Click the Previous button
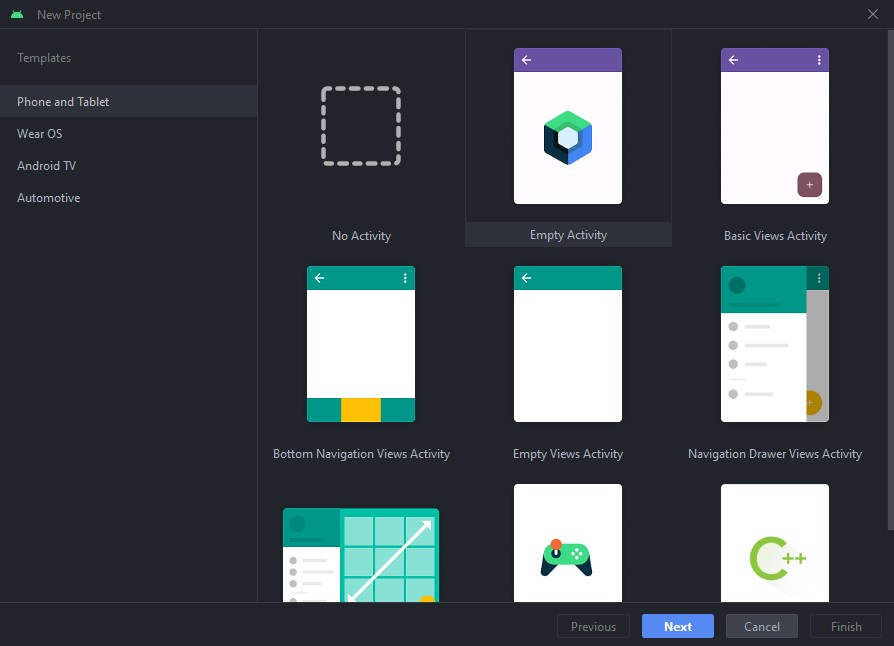 593,626
